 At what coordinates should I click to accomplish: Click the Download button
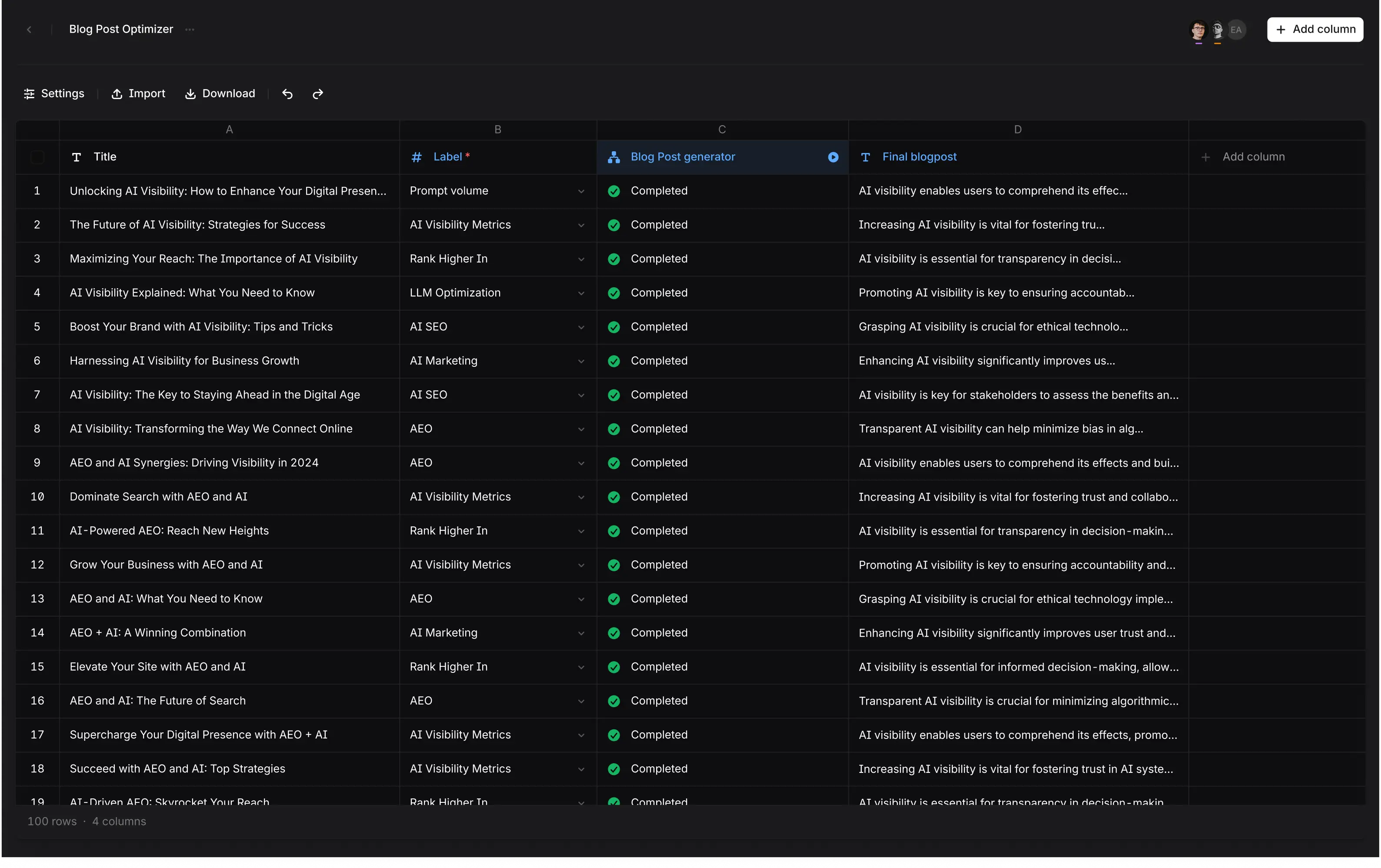[x=220, y=93]
